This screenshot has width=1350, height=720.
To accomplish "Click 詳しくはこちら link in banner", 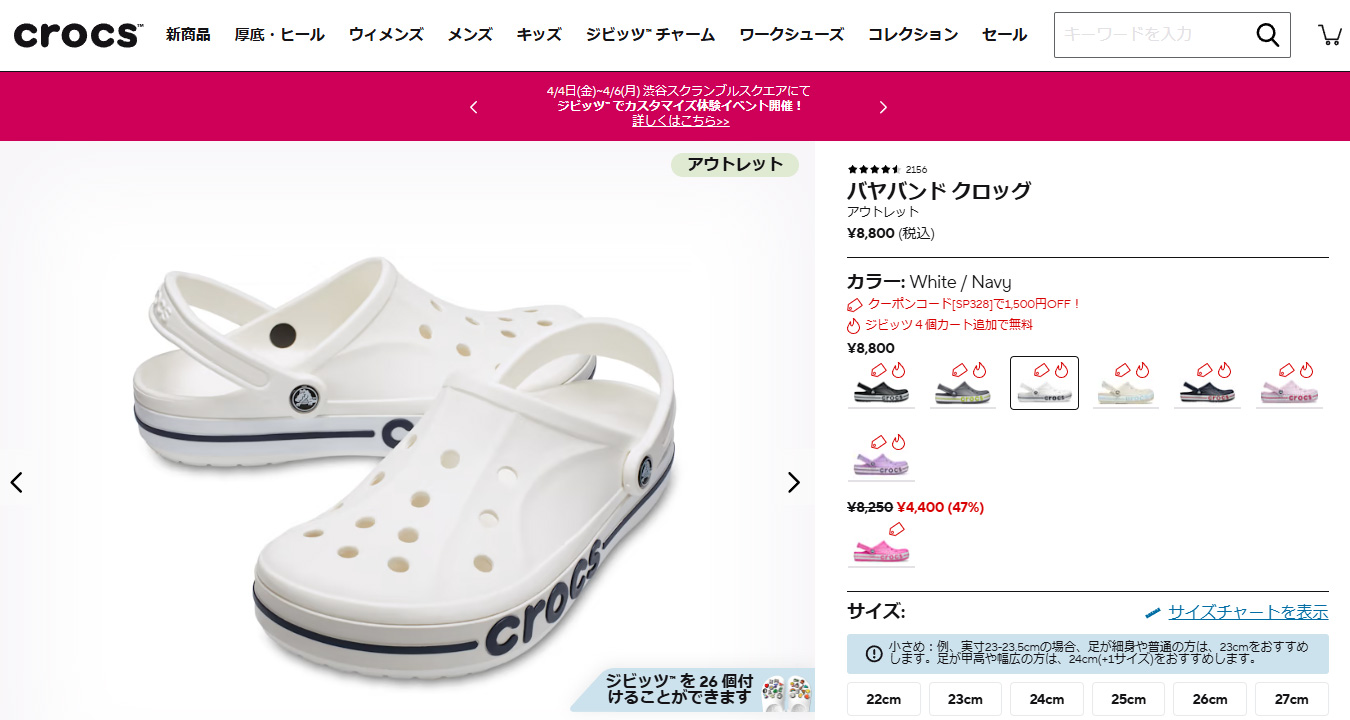I will tap(681, 121).
